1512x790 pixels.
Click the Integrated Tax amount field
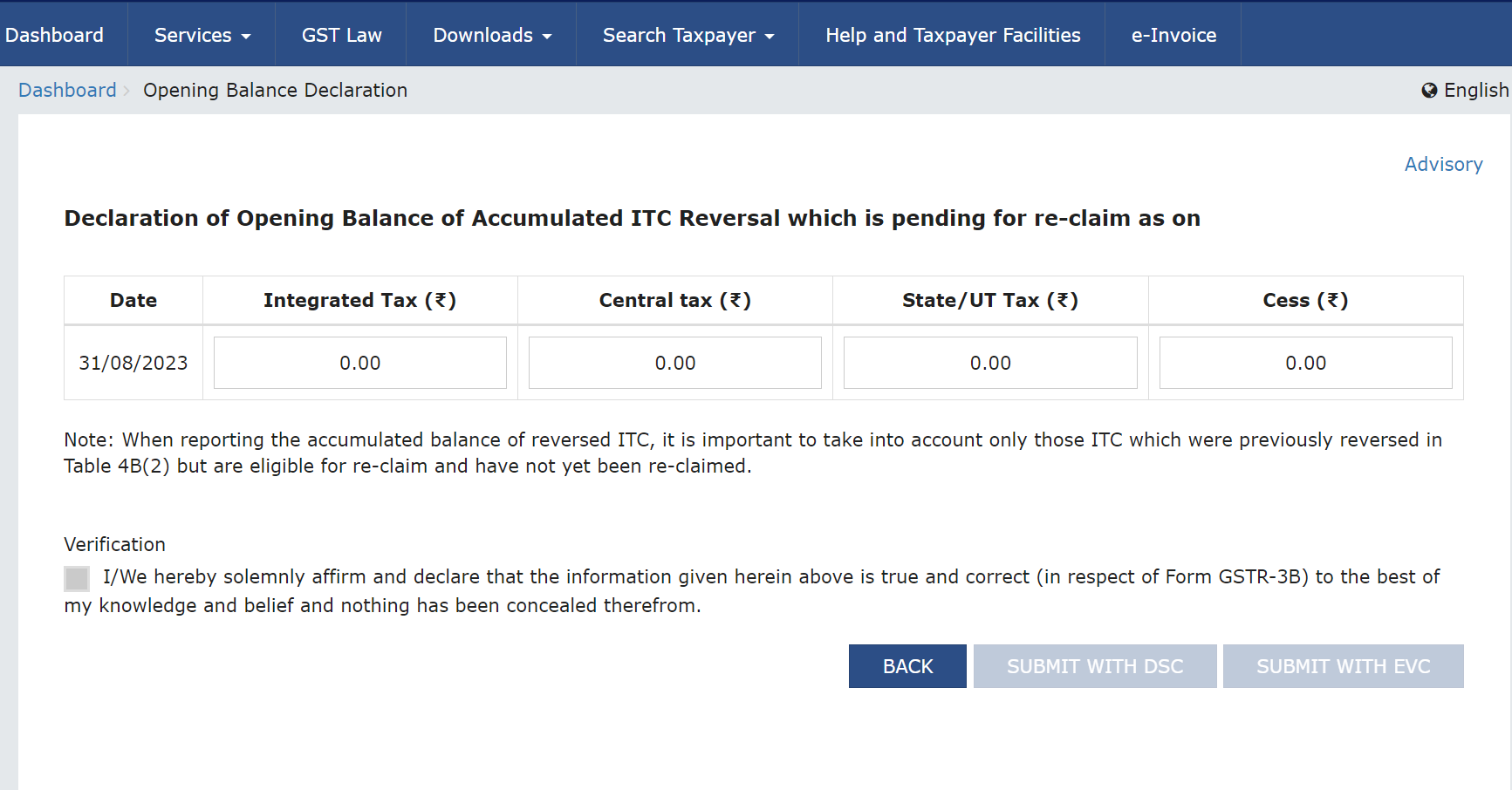359,363
